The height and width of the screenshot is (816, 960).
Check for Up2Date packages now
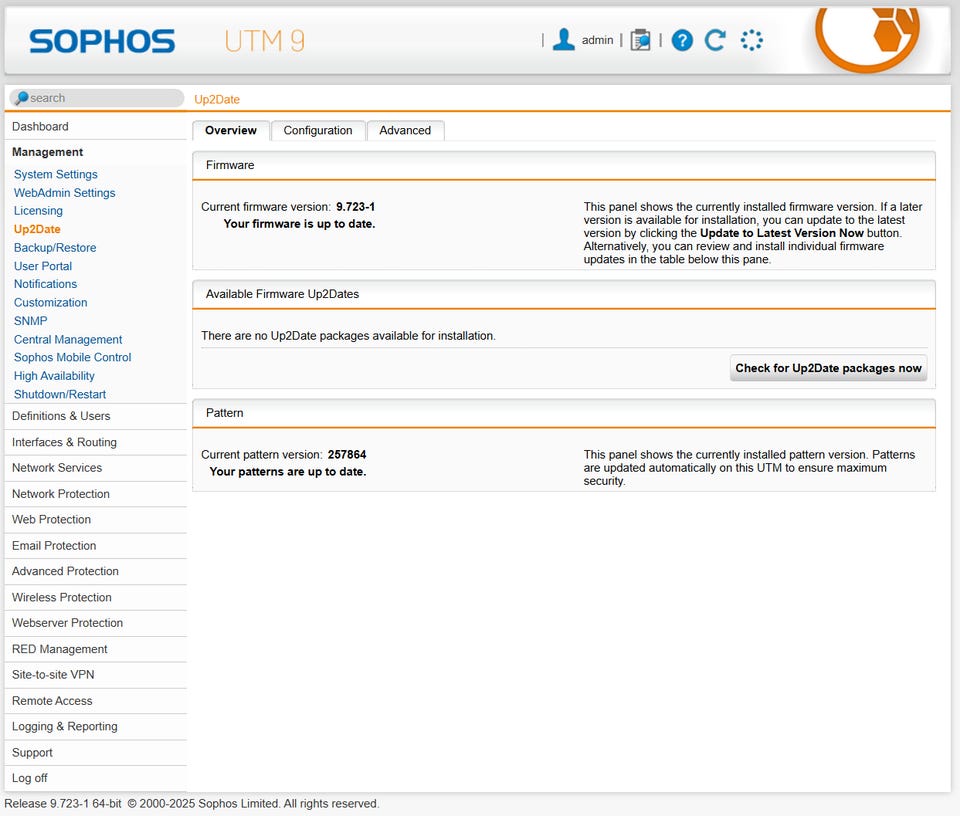coord(828,368)
